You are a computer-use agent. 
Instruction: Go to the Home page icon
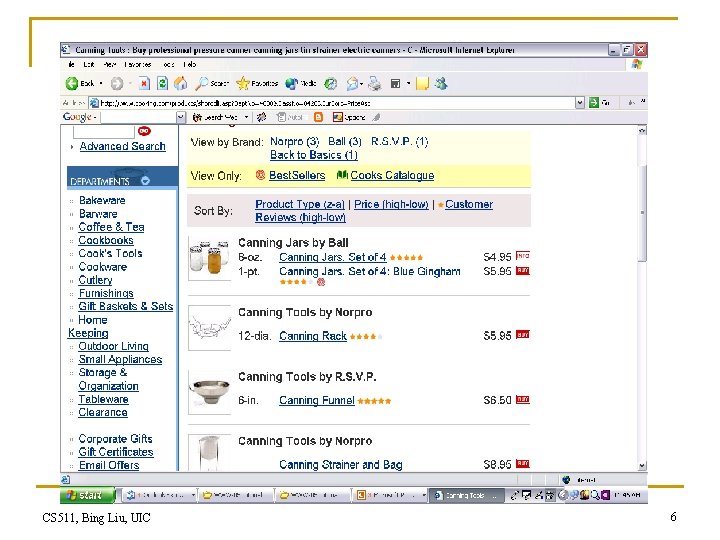180,83
